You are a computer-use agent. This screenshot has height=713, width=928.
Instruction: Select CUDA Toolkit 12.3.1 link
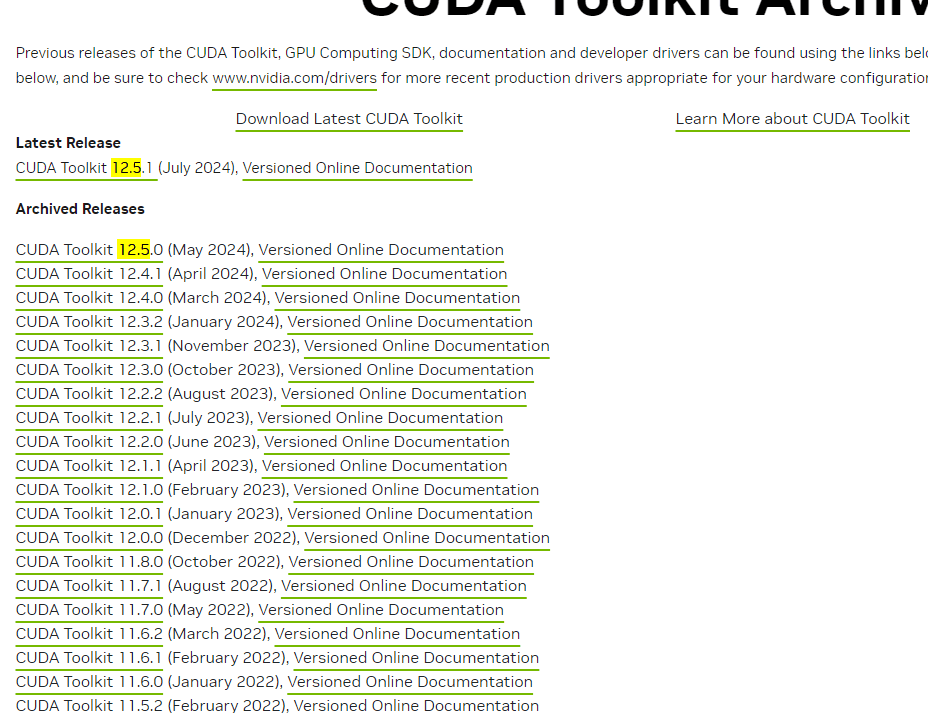pyautogui.click(x=89, y=346)
